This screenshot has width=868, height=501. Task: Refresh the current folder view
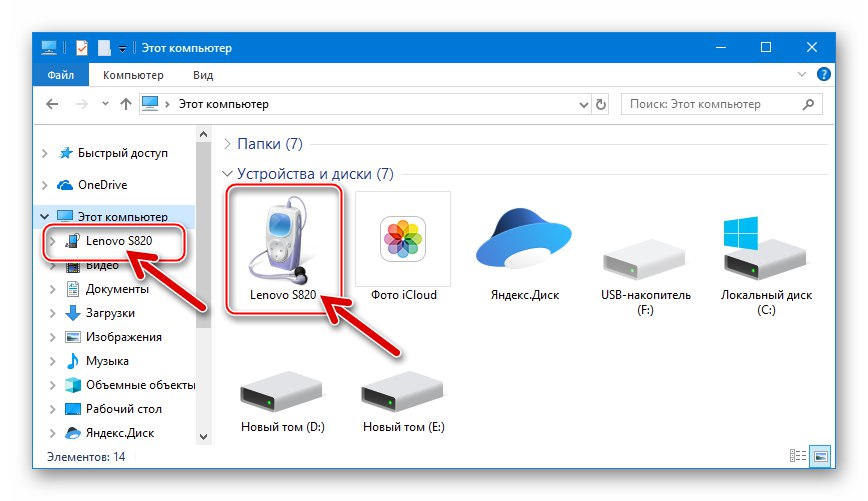(x=601, y=104)
